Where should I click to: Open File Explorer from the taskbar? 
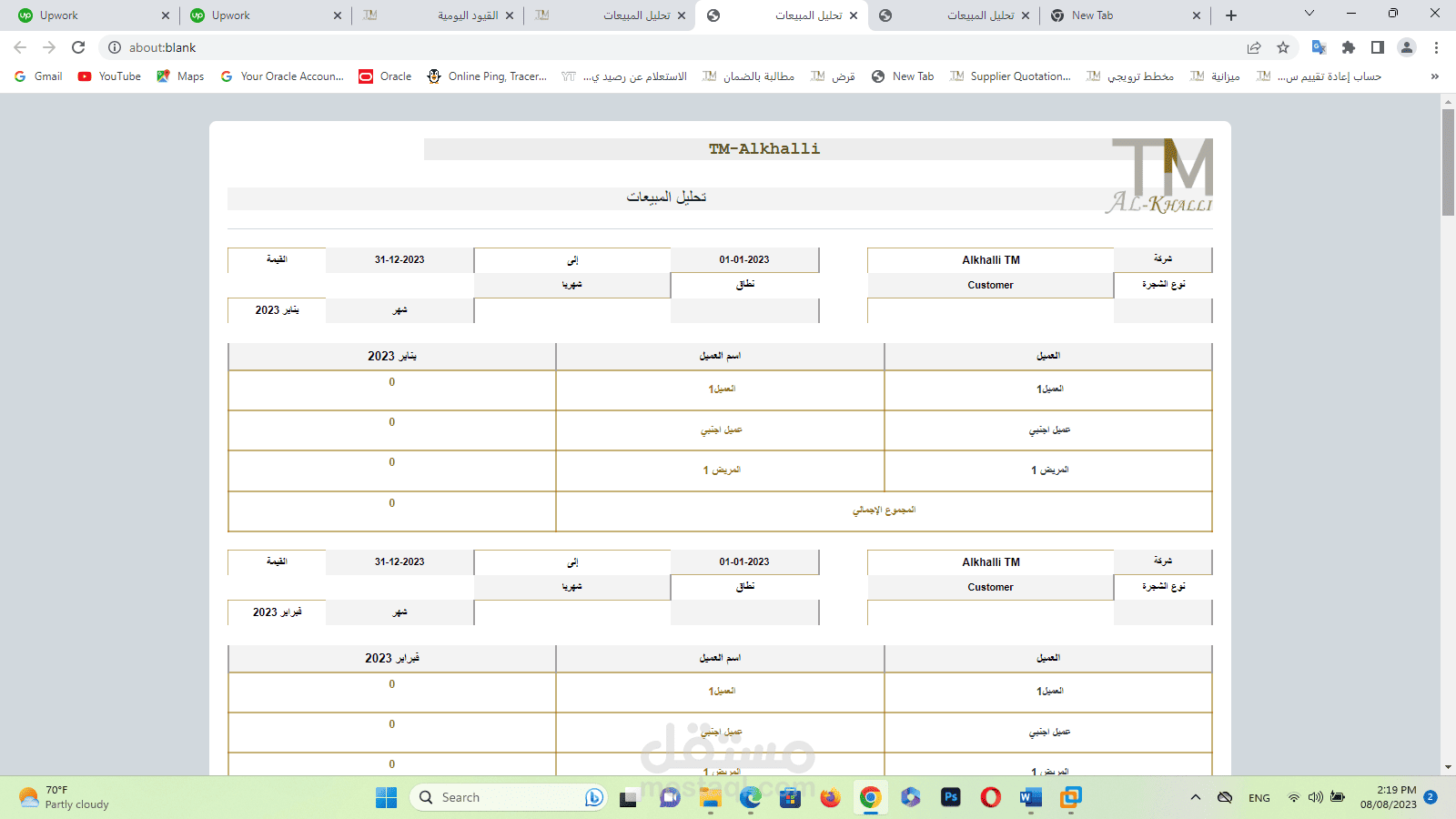coord(711,797)
